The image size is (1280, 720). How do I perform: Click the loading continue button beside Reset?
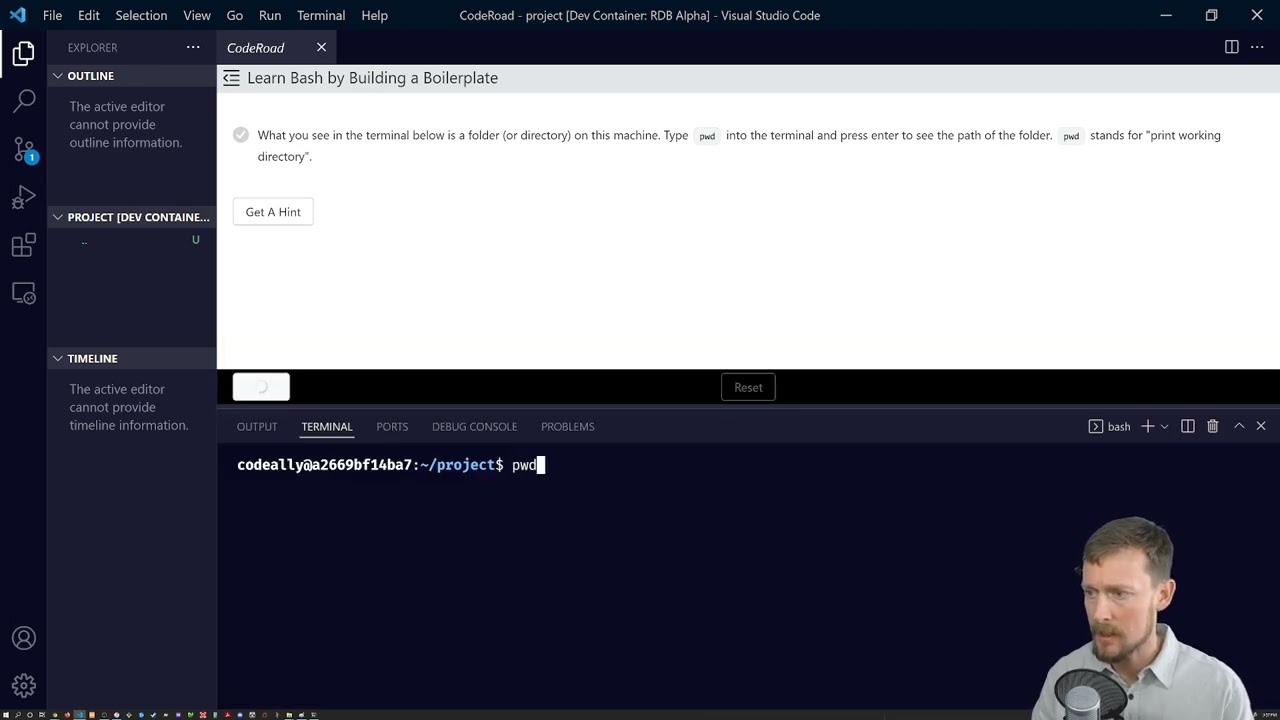point(261,387)
